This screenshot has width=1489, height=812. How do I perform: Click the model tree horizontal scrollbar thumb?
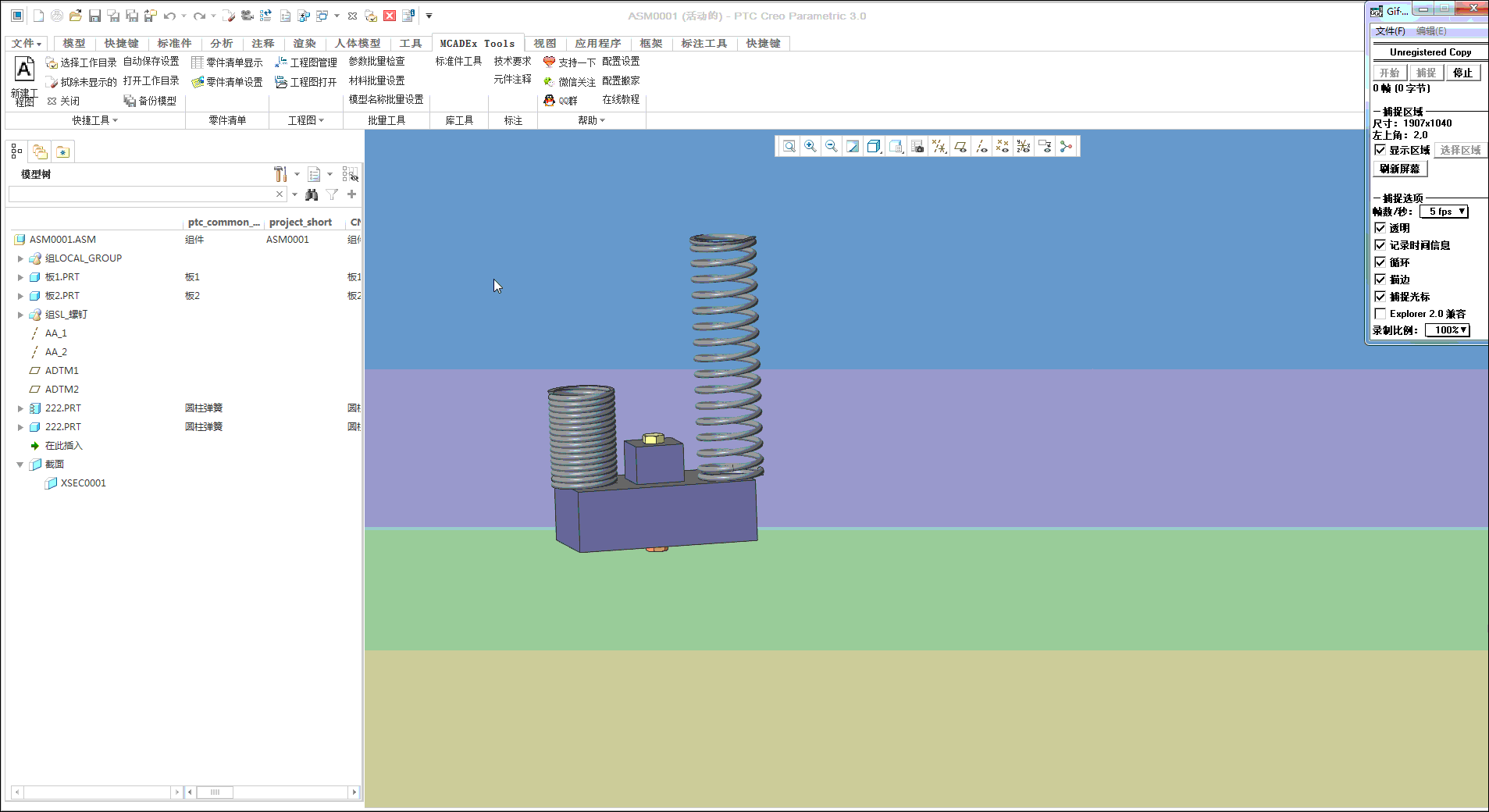tap(215, 792)
